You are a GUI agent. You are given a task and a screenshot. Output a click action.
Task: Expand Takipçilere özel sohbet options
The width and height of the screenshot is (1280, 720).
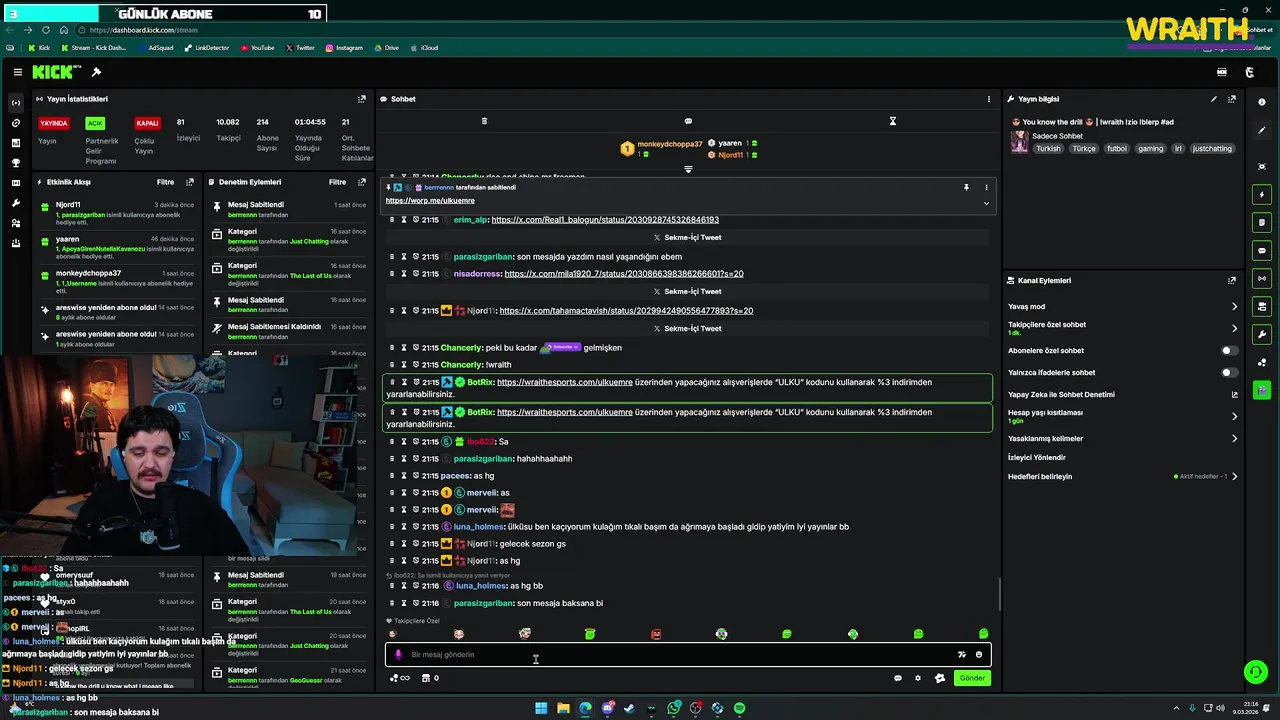coord(1234,328)
